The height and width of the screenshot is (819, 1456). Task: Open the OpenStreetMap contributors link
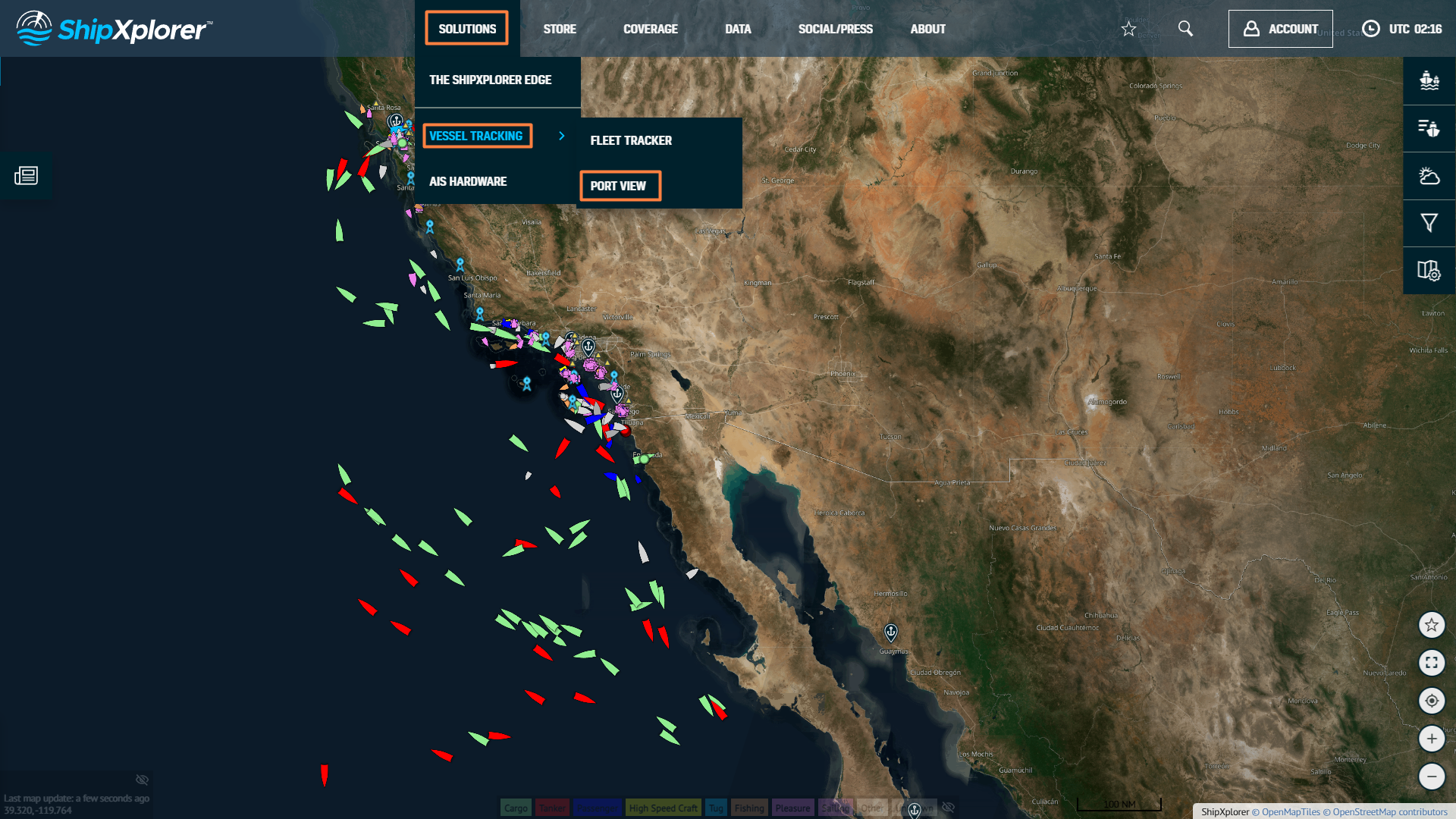coord(1390,812)
